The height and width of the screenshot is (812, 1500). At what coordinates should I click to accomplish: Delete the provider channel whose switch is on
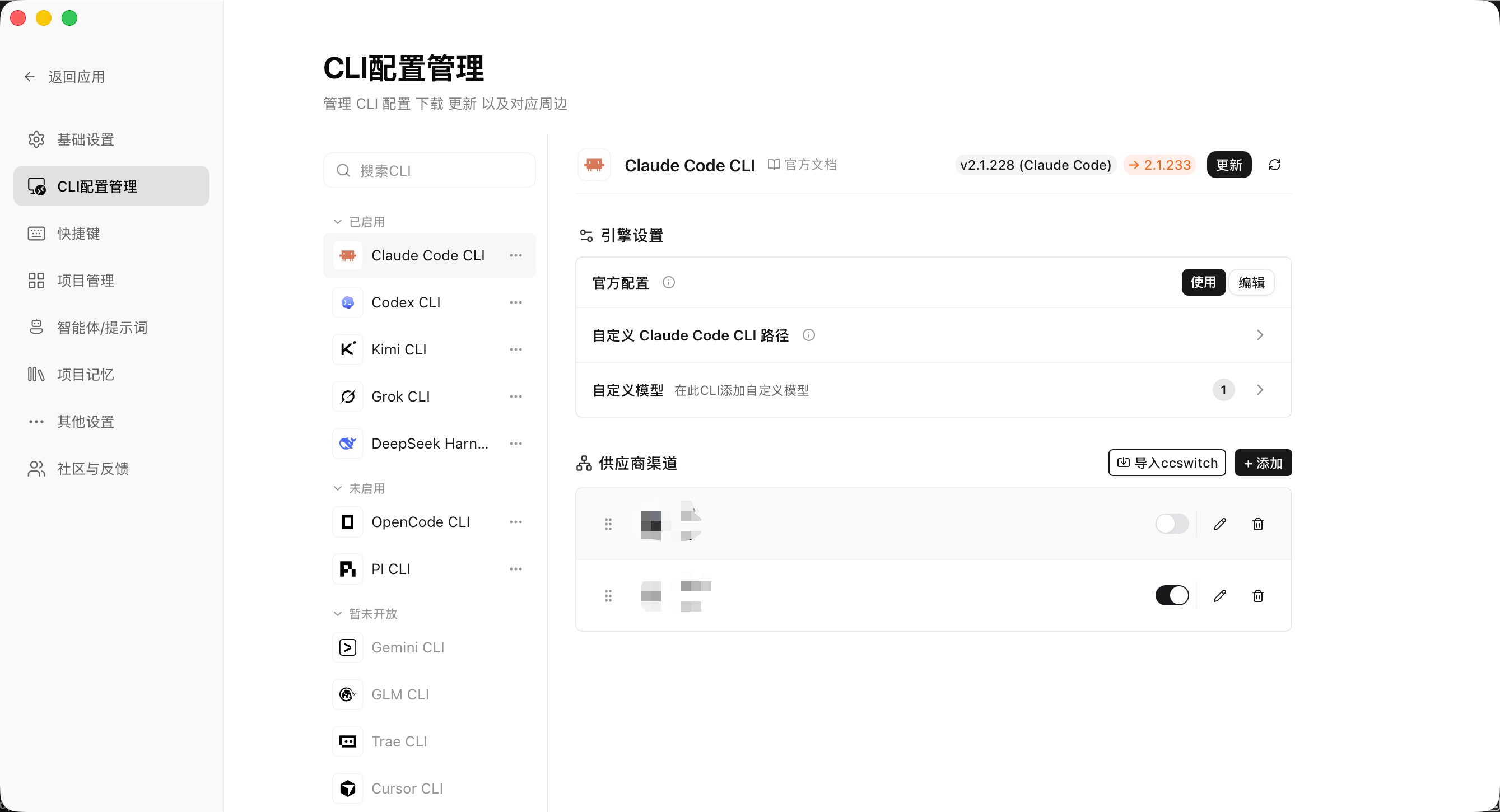[1258, 595]
